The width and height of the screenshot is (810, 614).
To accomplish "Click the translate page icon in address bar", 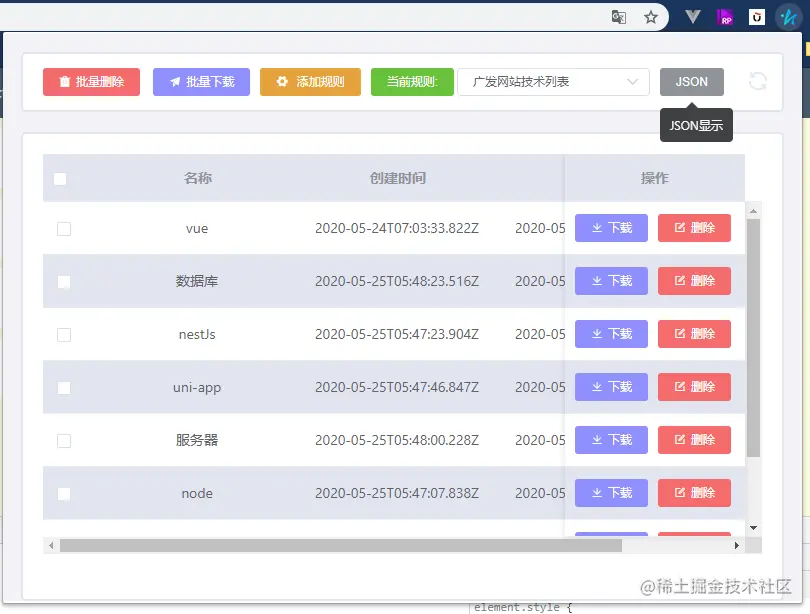I will tap(618, 18).
